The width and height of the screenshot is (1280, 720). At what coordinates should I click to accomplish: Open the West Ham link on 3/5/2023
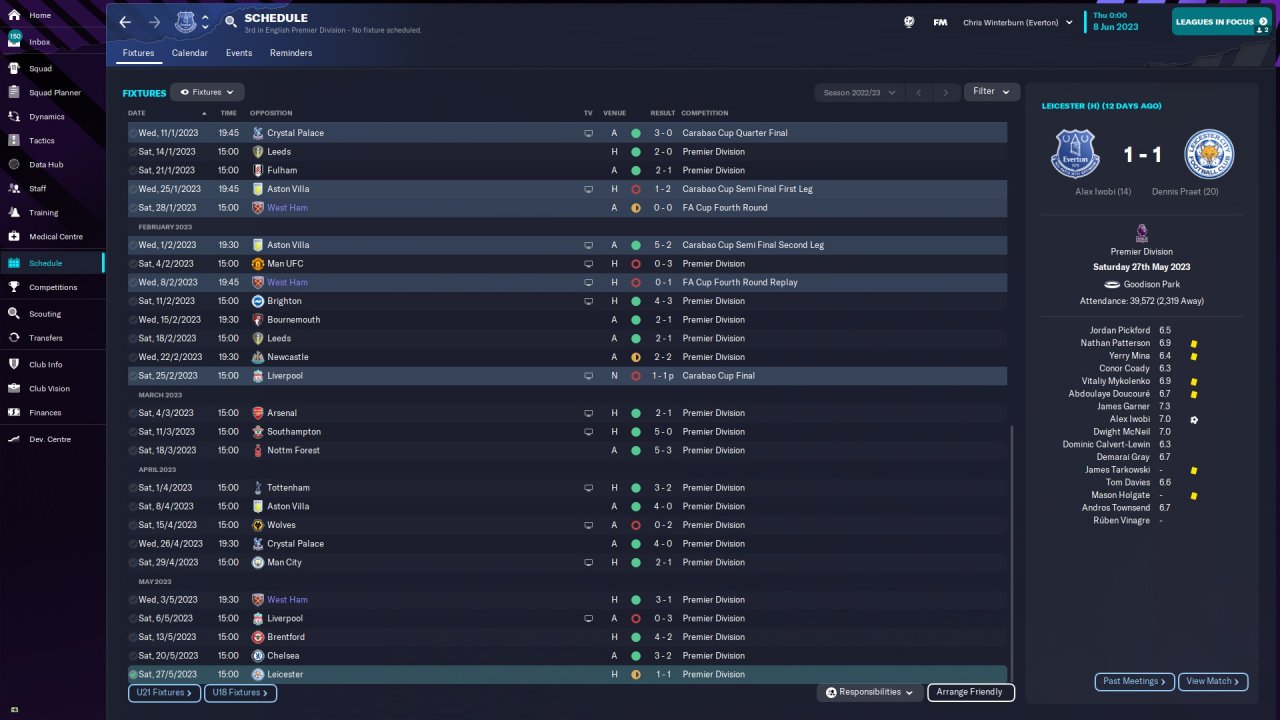click(287, 600)
